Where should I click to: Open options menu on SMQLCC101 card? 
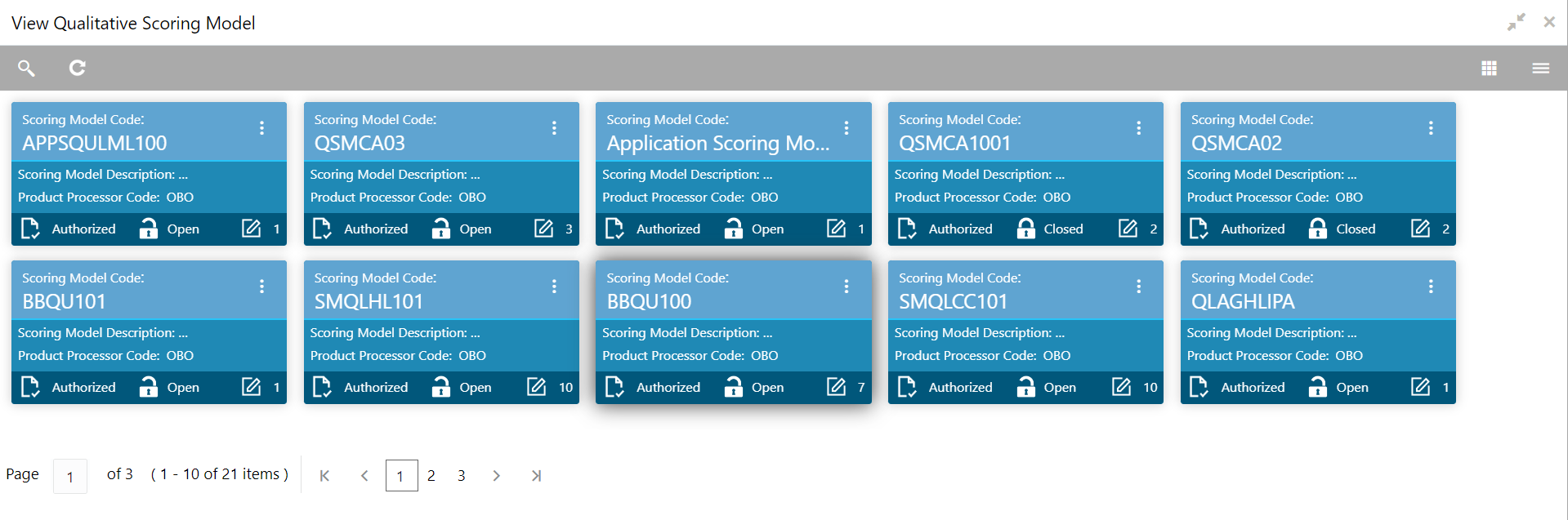[1138, 287]
